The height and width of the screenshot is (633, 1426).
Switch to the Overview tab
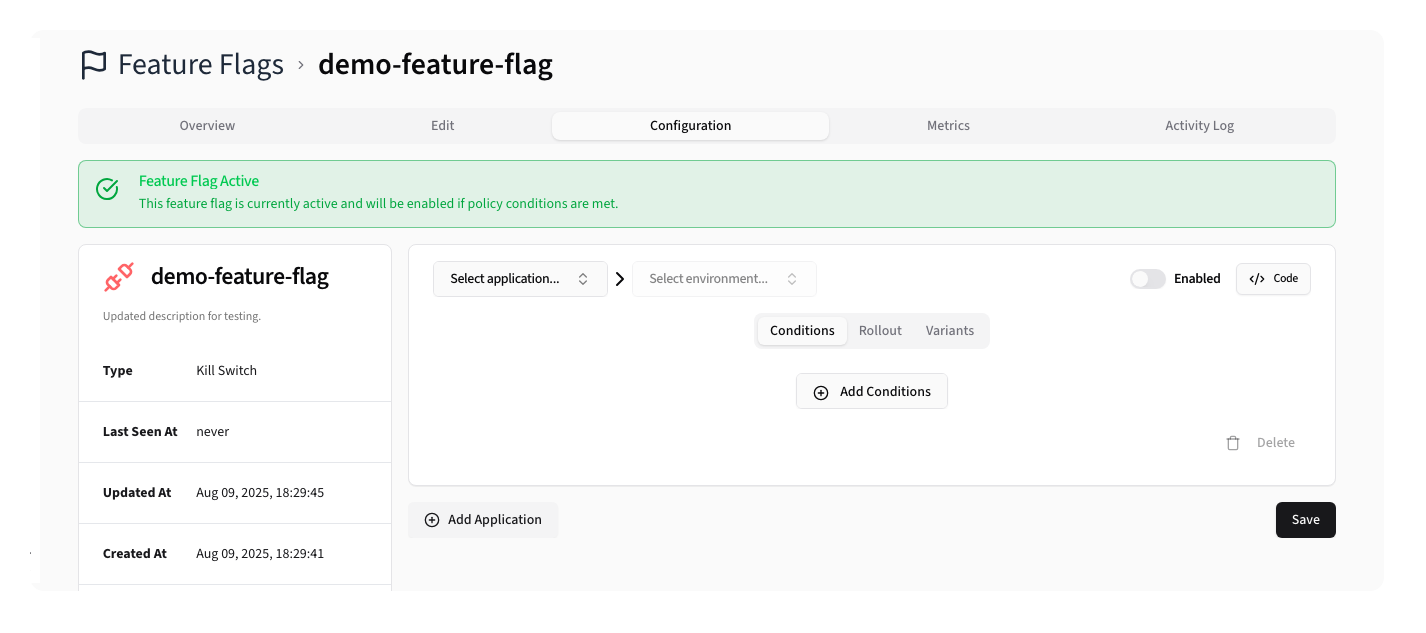point(207,125)
